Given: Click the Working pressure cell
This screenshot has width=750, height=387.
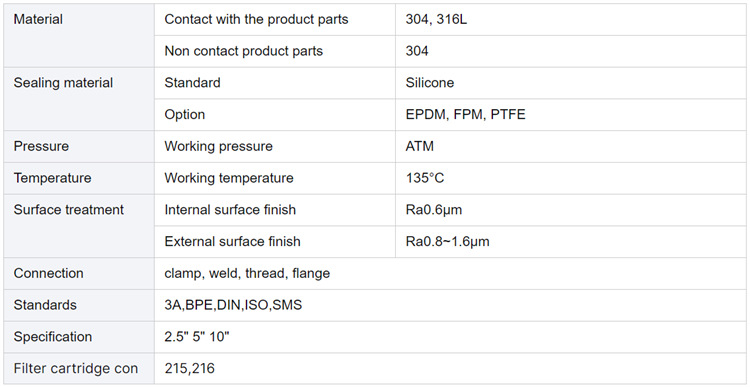Looking at the screenshot, I should 275,146.
